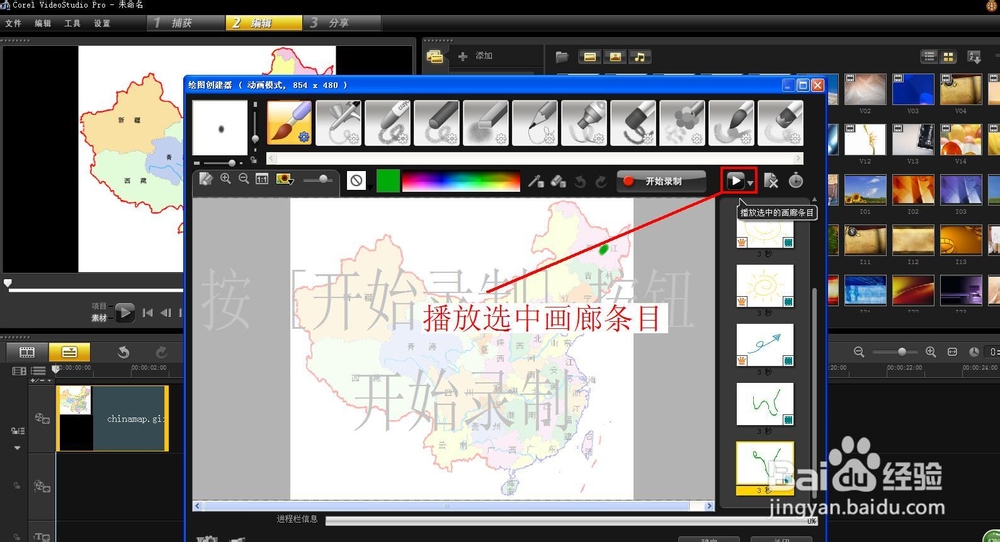
Task: Select the Particle flower brush tool
Action: tap(682, 122)
